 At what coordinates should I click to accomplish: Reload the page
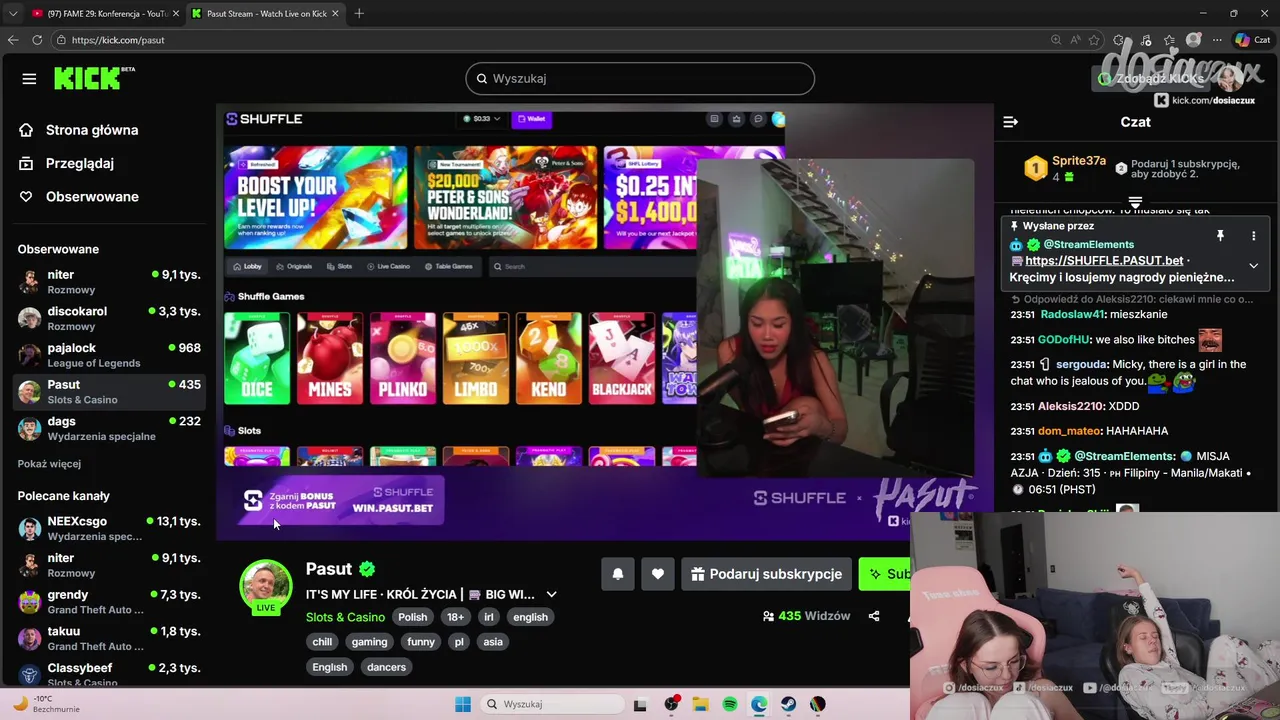click(37, 40)
